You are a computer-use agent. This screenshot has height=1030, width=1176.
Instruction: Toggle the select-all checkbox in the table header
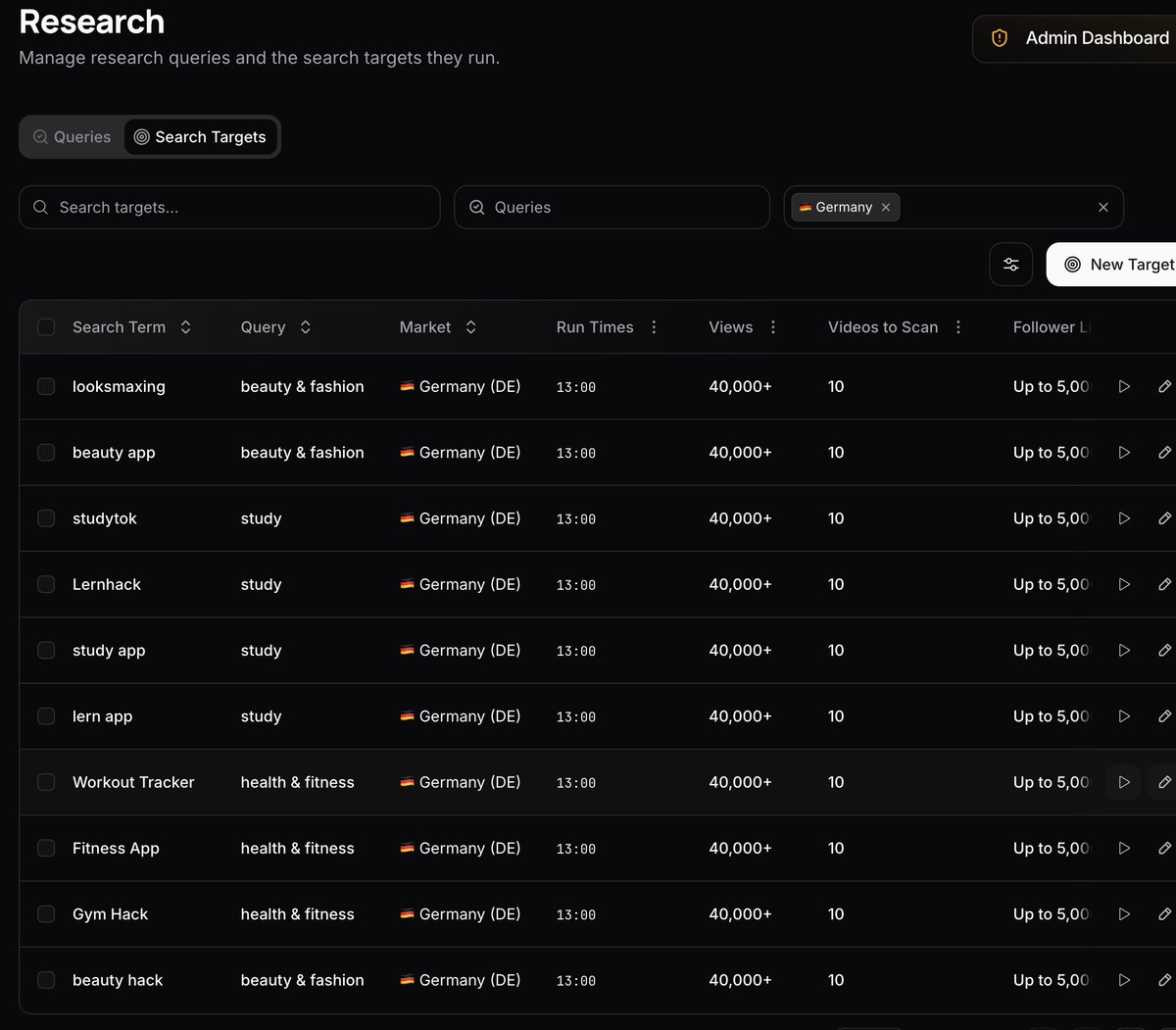46,327
